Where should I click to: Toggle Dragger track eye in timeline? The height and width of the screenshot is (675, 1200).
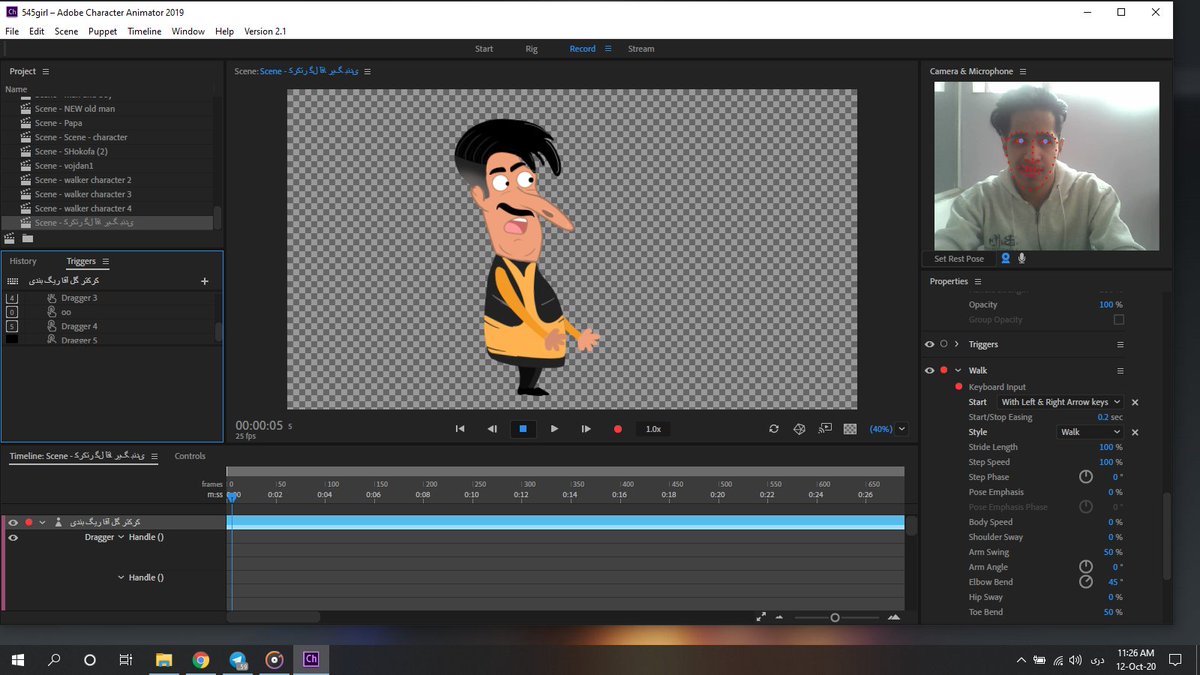(13, 537)
